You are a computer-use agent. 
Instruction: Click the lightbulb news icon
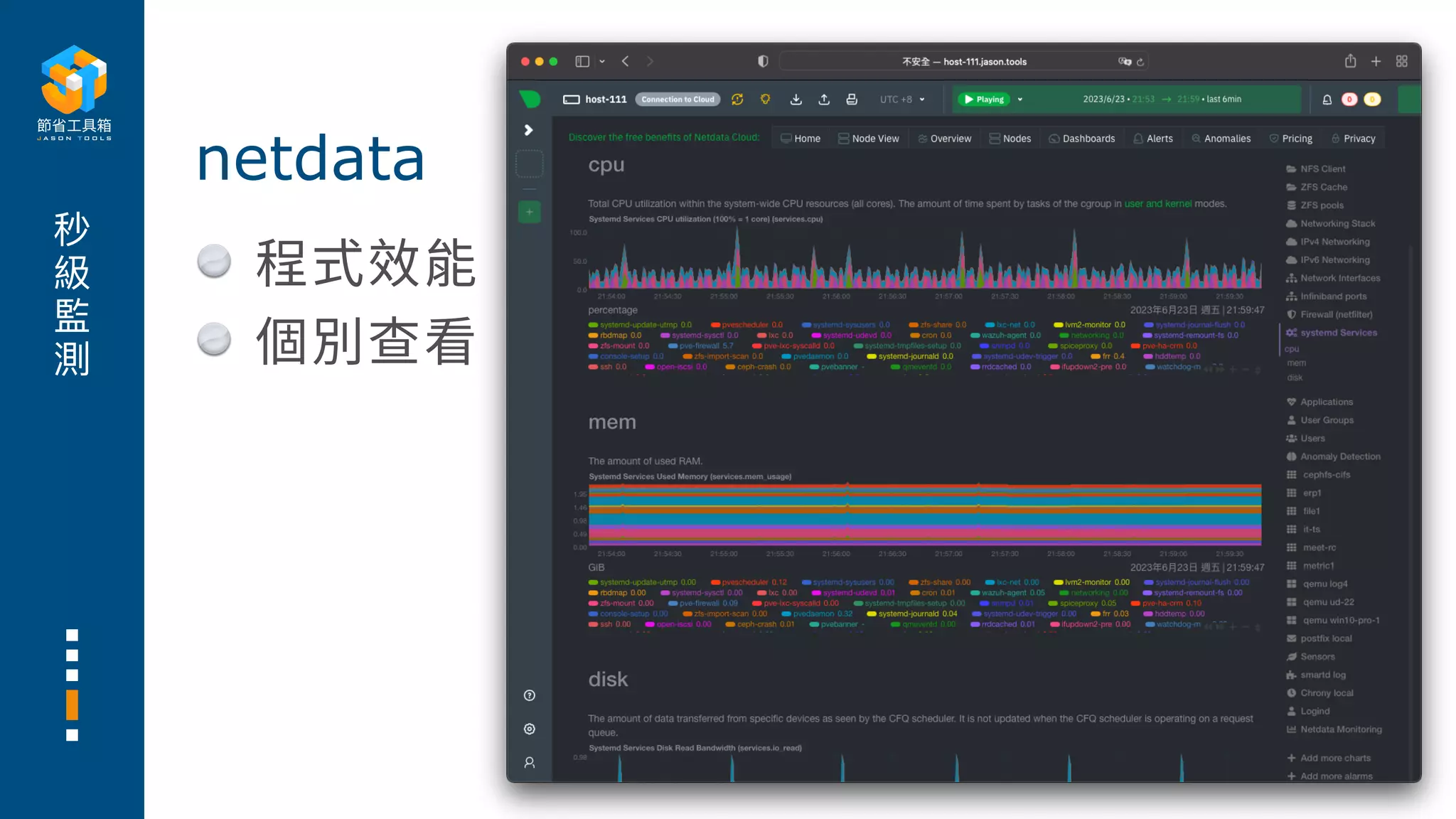tap(766, 100)
